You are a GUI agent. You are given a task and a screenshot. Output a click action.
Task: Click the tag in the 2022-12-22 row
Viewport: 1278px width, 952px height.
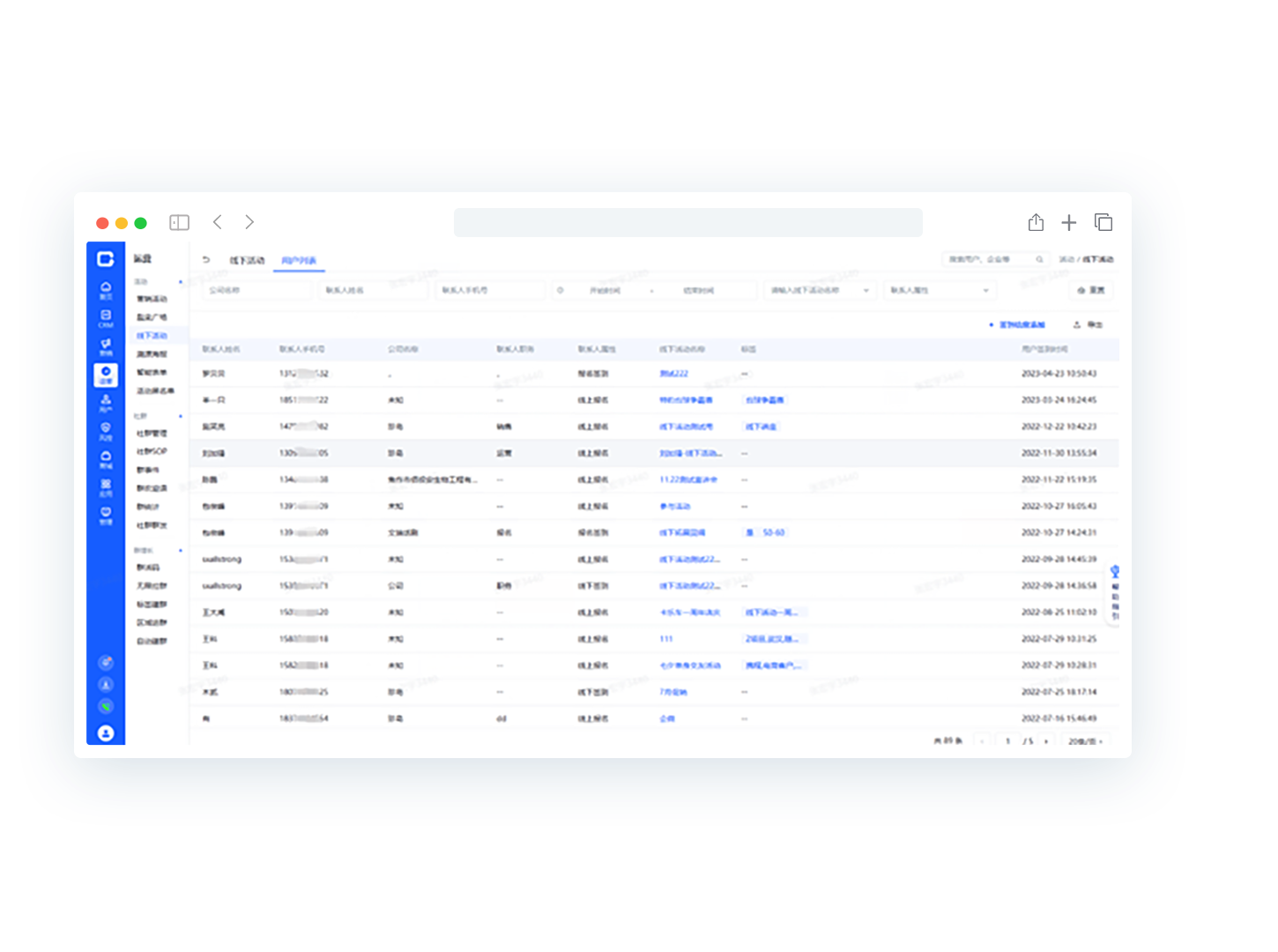762,427
